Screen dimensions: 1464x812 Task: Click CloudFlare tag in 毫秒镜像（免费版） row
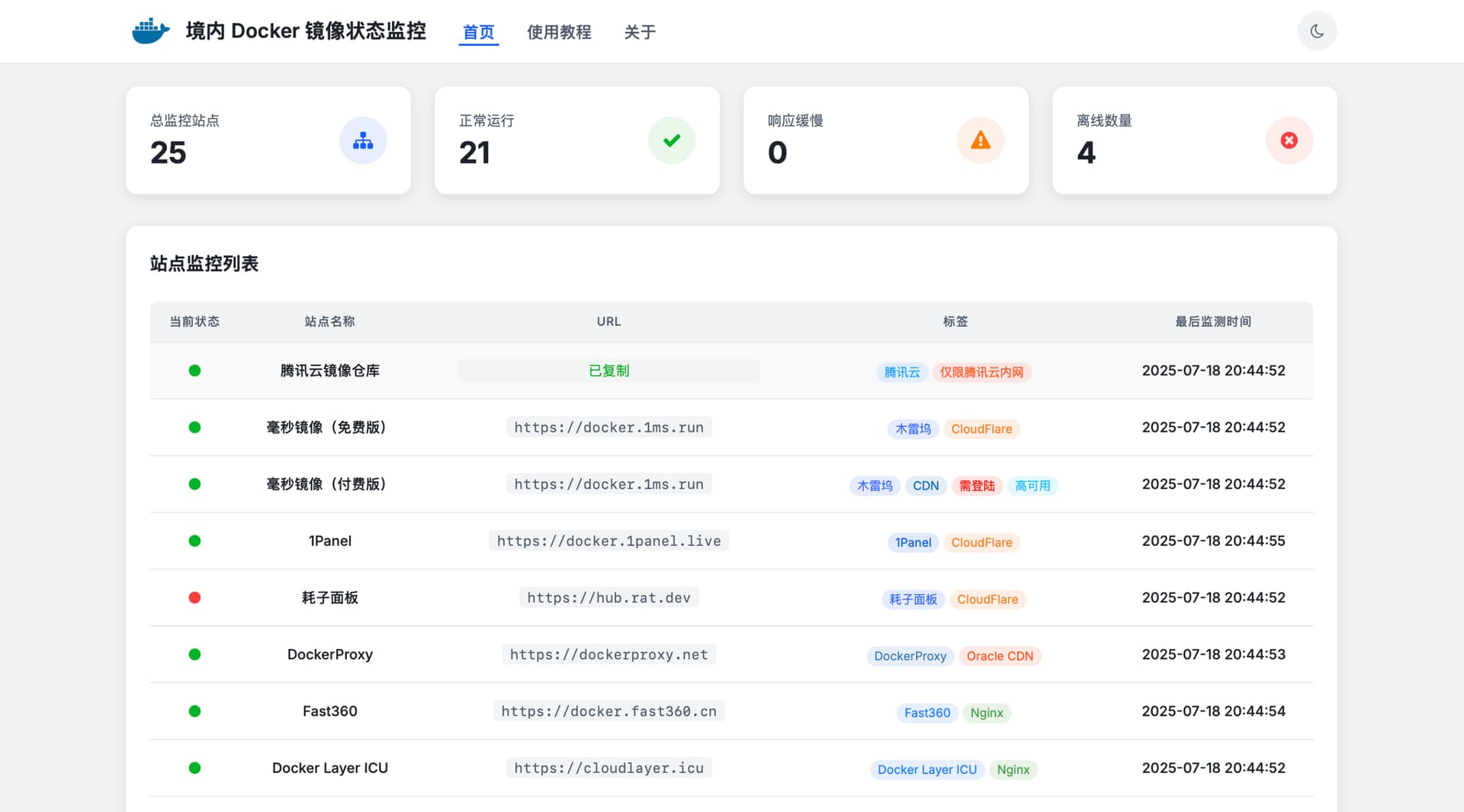982,428
